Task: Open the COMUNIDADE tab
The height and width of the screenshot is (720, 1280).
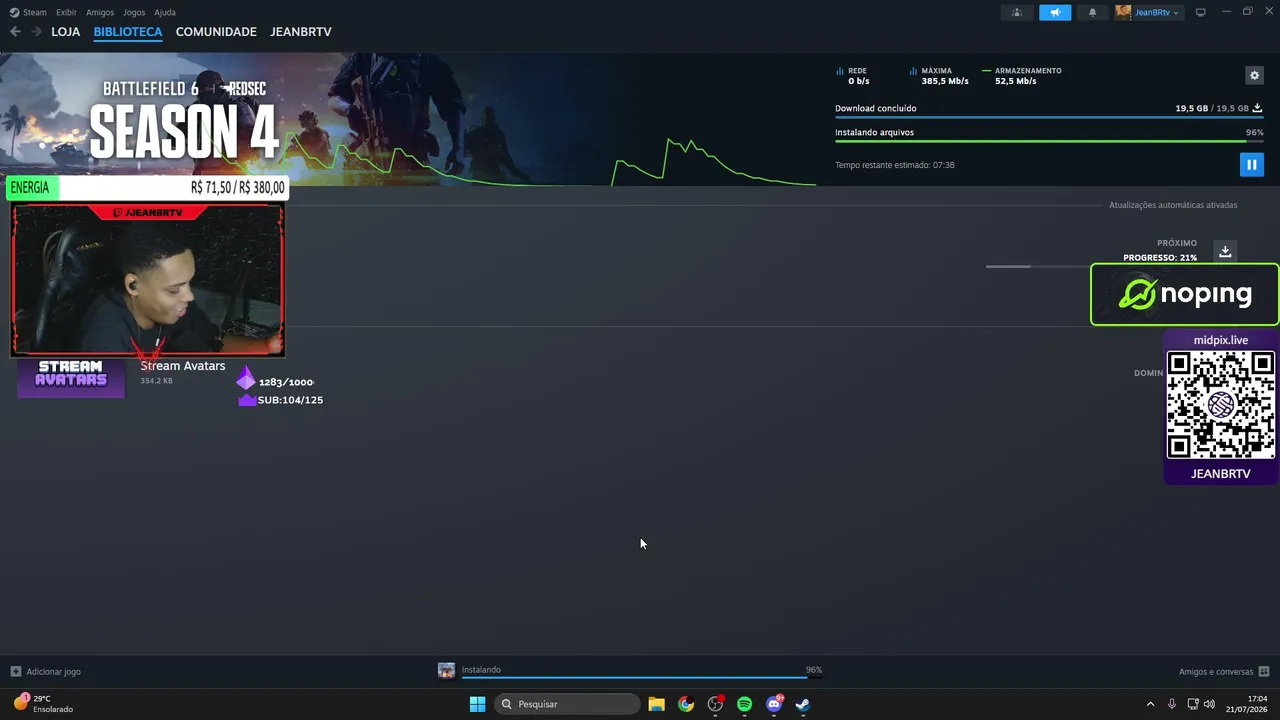Action: click(x=216, y=32)
